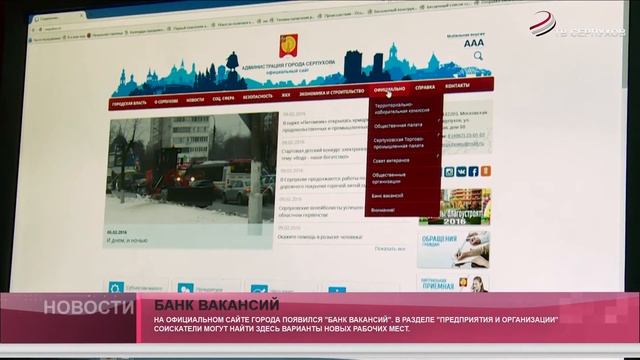
Task: Open the first news headline dated at top
Action: tap(324, 125)
